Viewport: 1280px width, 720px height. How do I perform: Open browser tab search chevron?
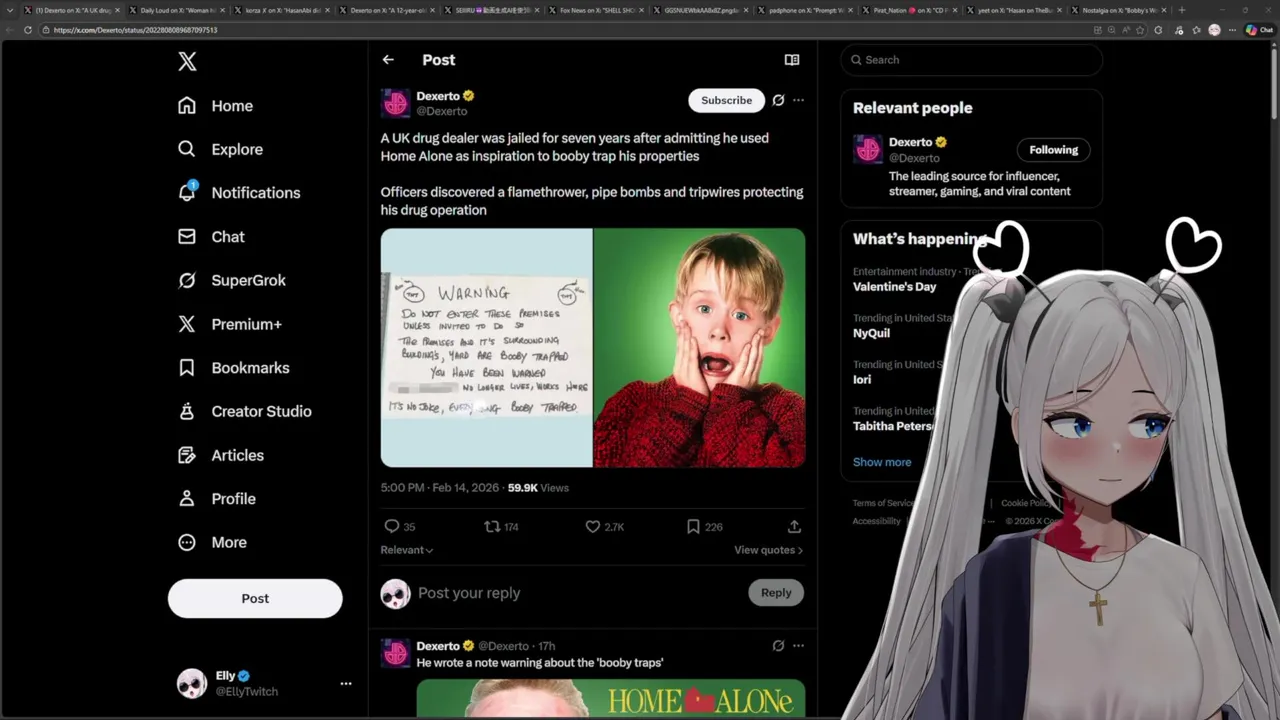pos(9,10)
